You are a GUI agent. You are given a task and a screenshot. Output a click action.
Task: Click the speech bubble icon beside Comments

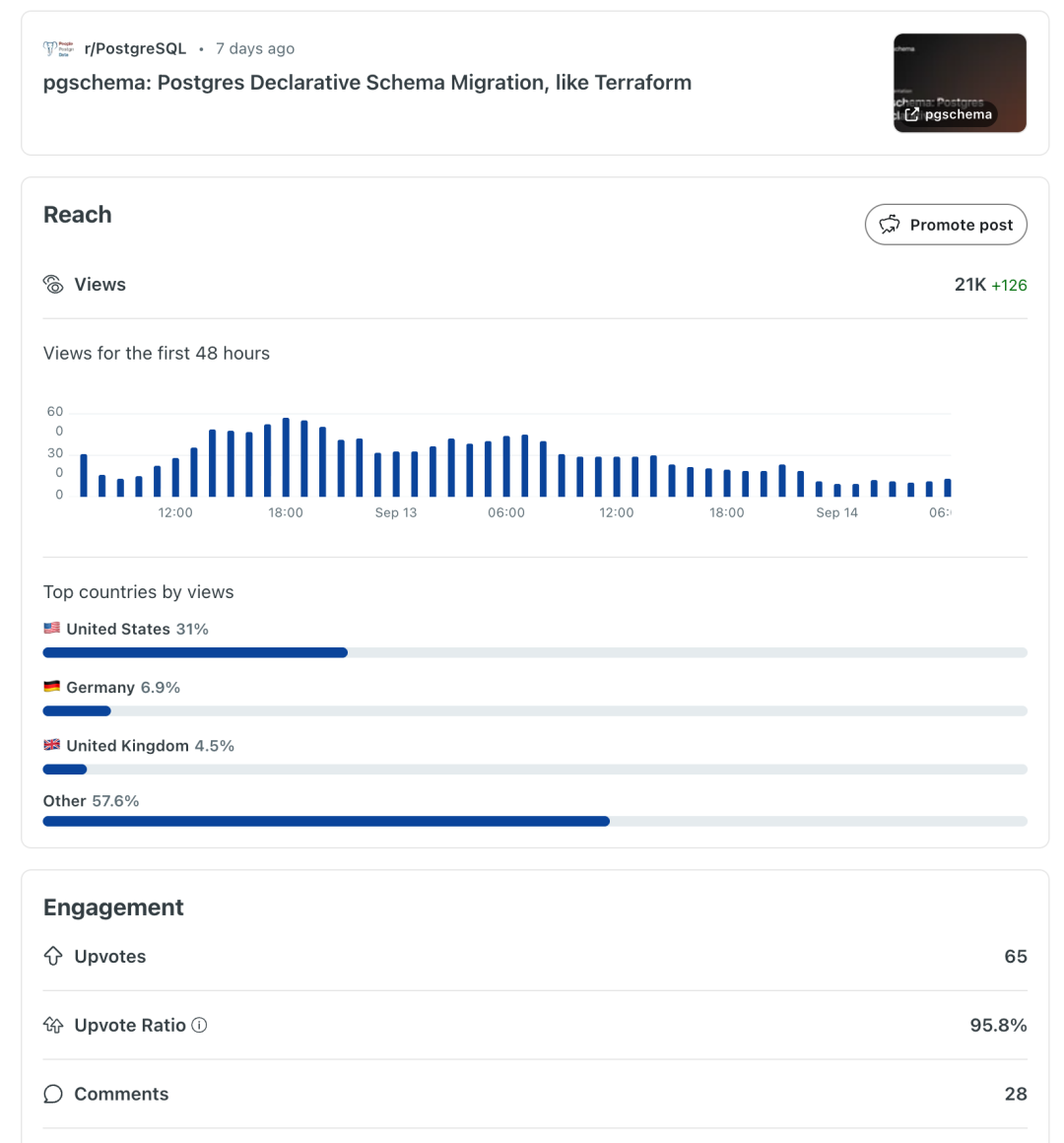(53, 1094)
